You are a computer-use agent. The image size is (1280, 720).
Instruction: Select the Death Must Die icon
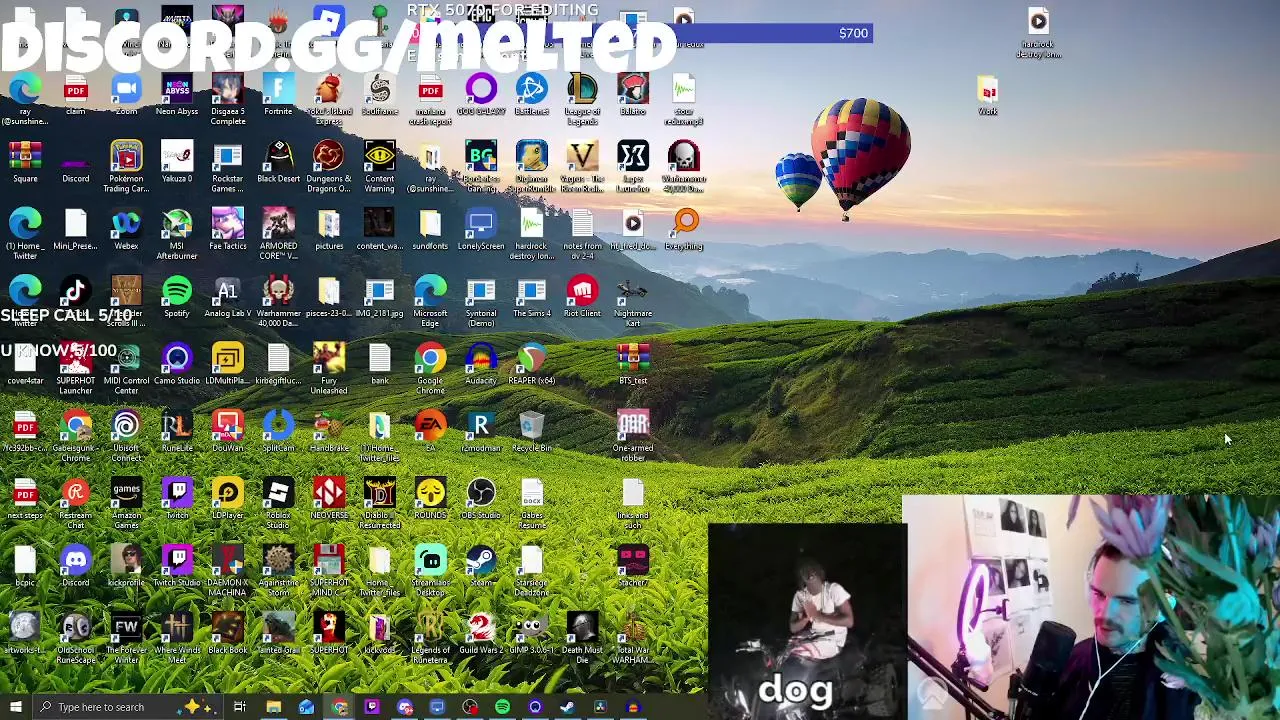(582, 627)
